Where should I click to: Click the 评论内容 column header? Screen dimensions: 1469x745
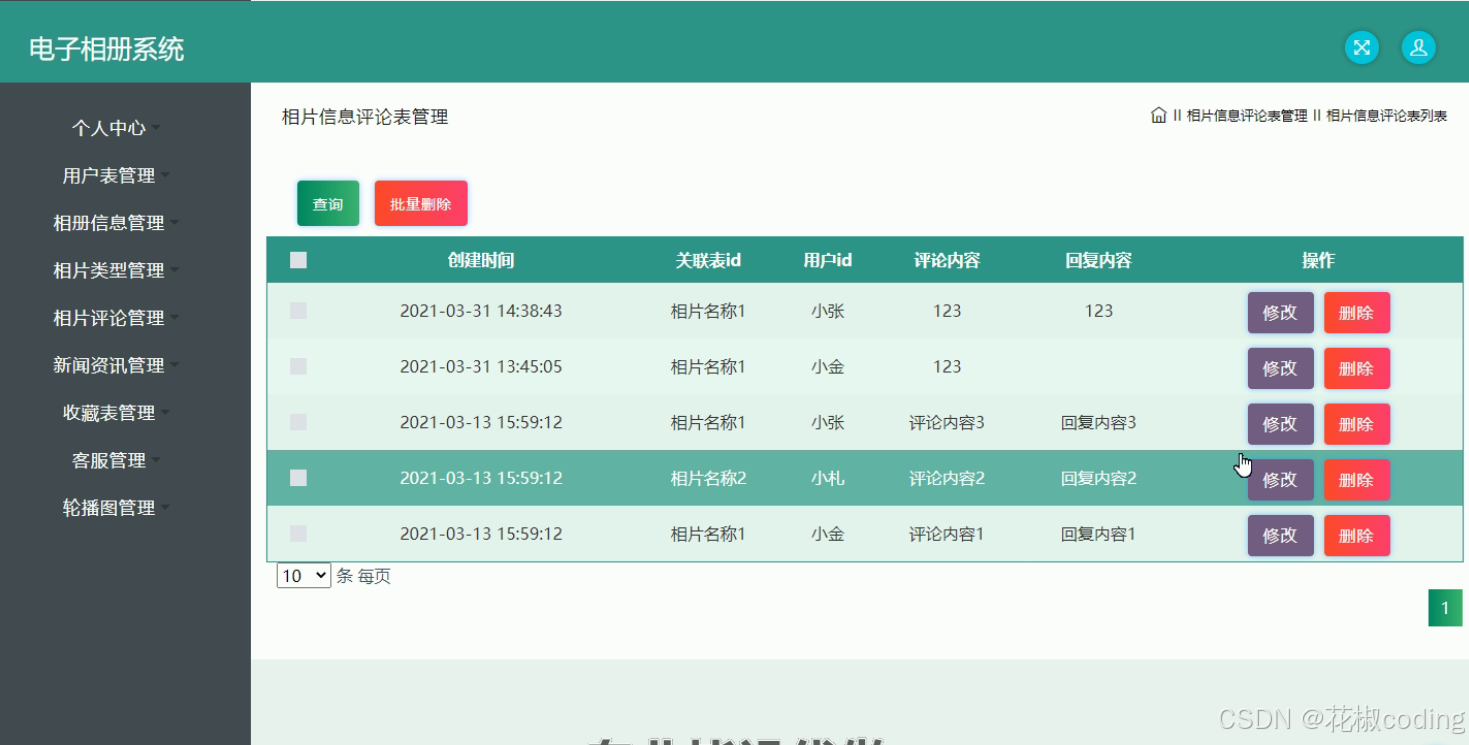pos(947,260)
